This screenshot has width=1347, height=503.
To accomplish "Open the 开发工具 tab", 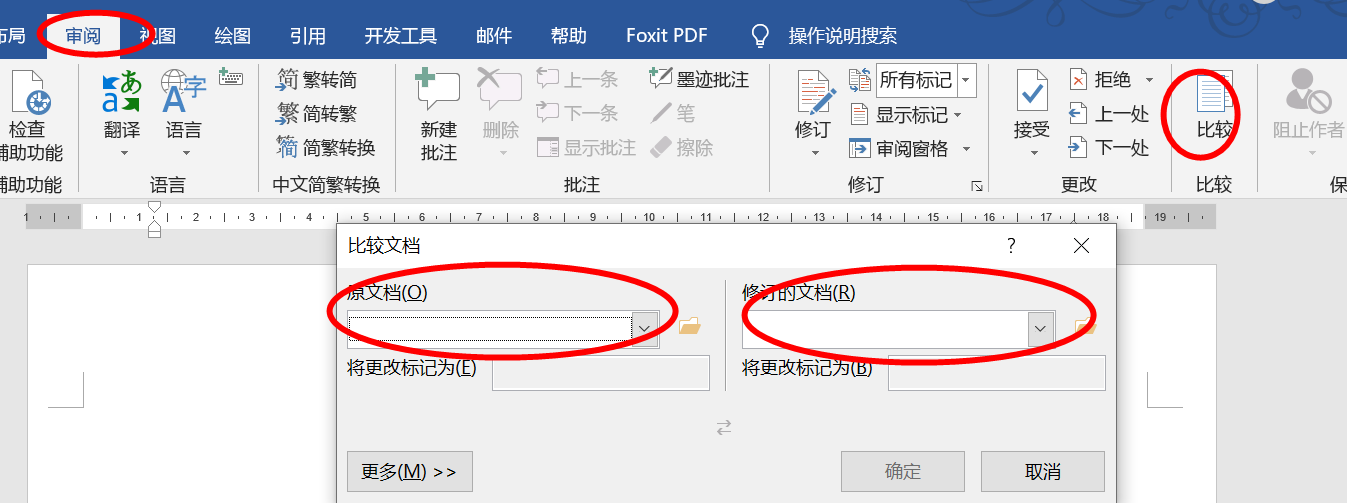I will point(401,36).
